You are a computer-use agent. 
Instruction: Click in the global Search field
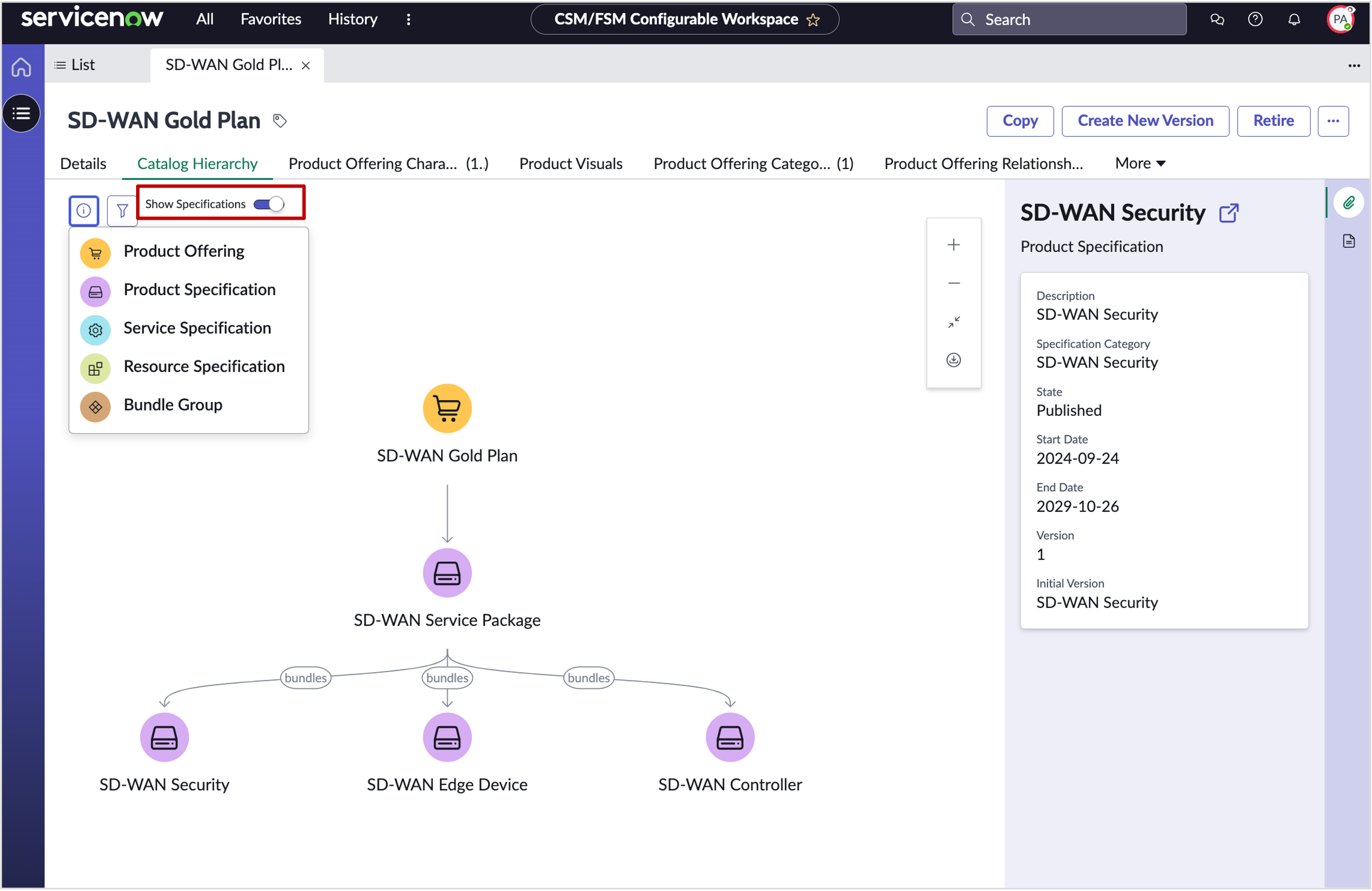(x=1069, y=19)
